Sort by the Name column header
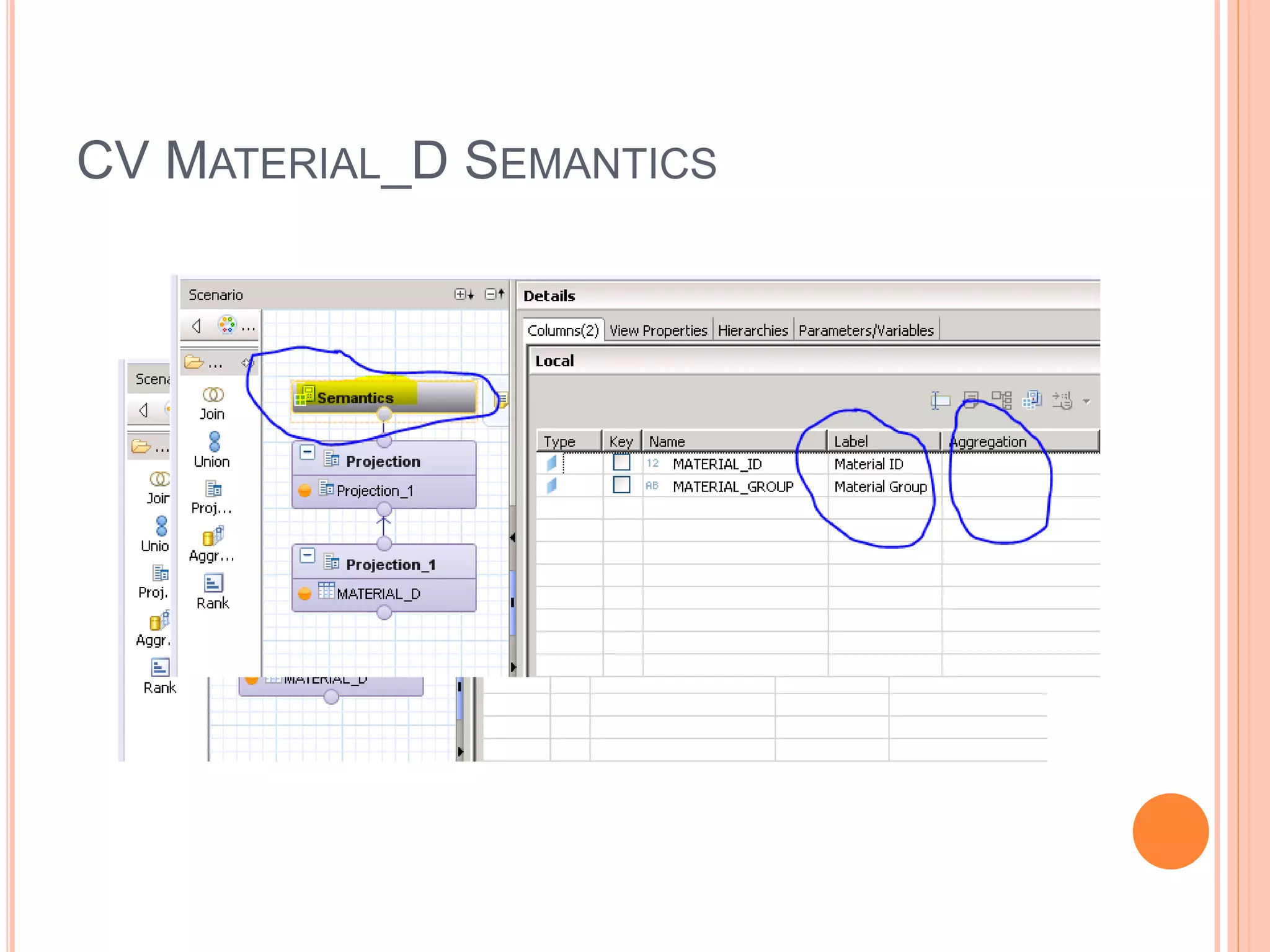This screenshot has width=1270, height=952. coord(735,441)
